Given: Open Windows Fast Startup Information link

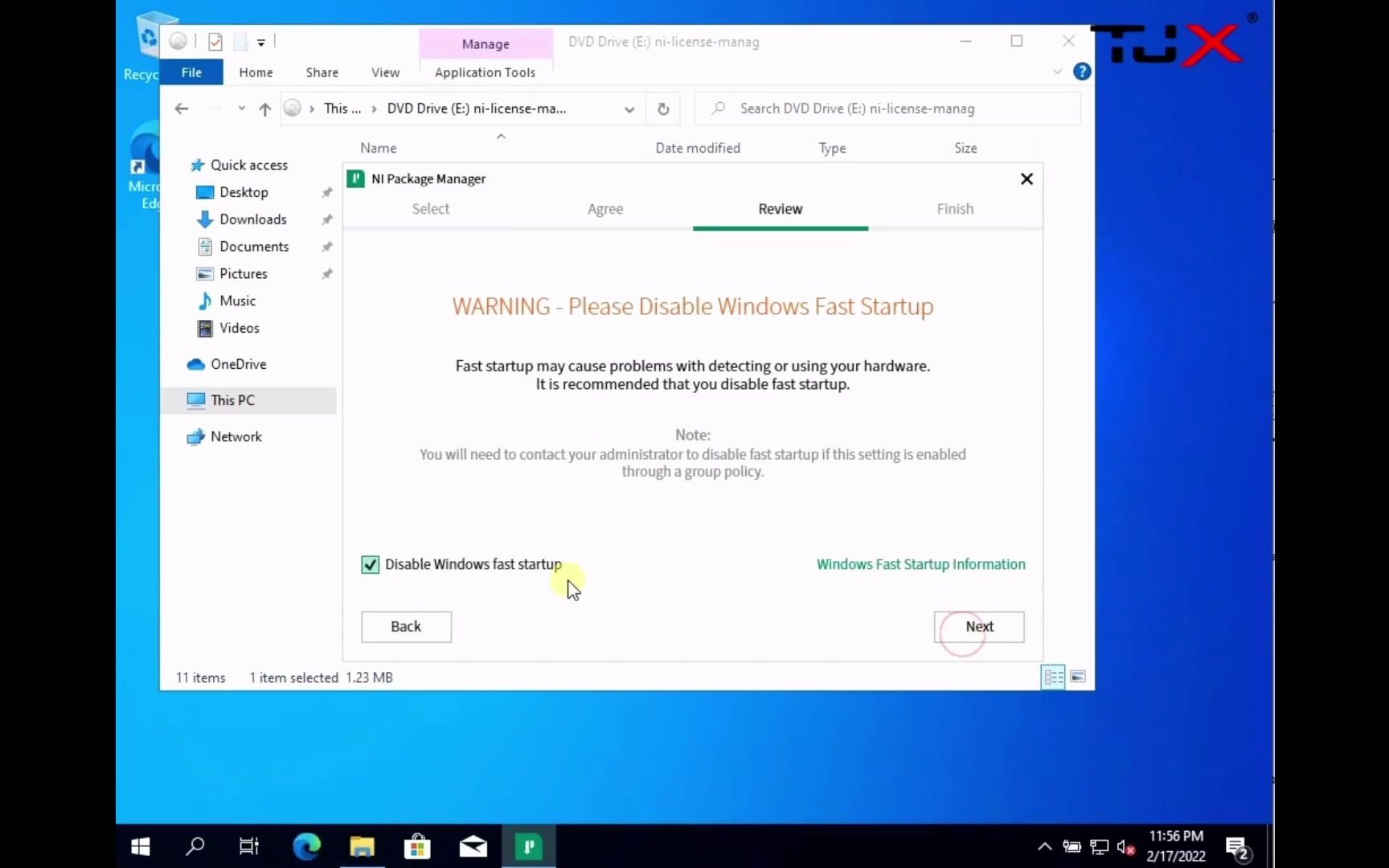Looking at the screenshot, I should point(921,564).
